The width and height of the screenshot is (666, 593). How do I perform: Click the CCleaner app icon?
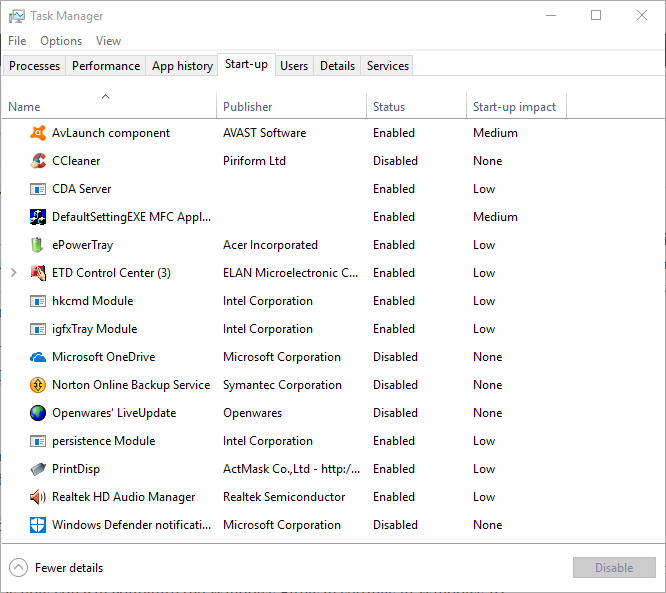[38, 161]
